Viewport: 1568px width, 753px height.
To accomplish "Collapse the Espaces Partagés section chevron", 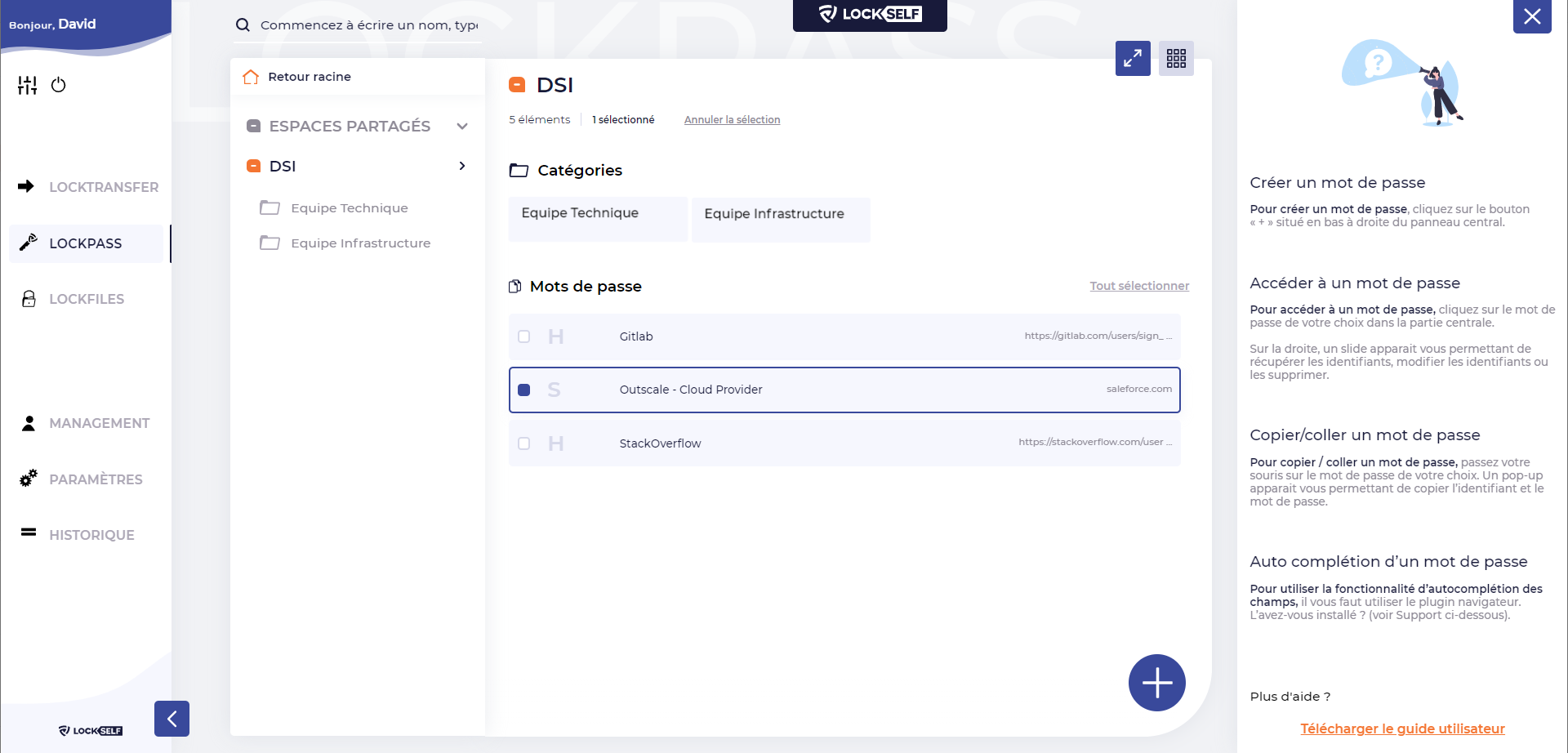I will (x=462, y=127).
